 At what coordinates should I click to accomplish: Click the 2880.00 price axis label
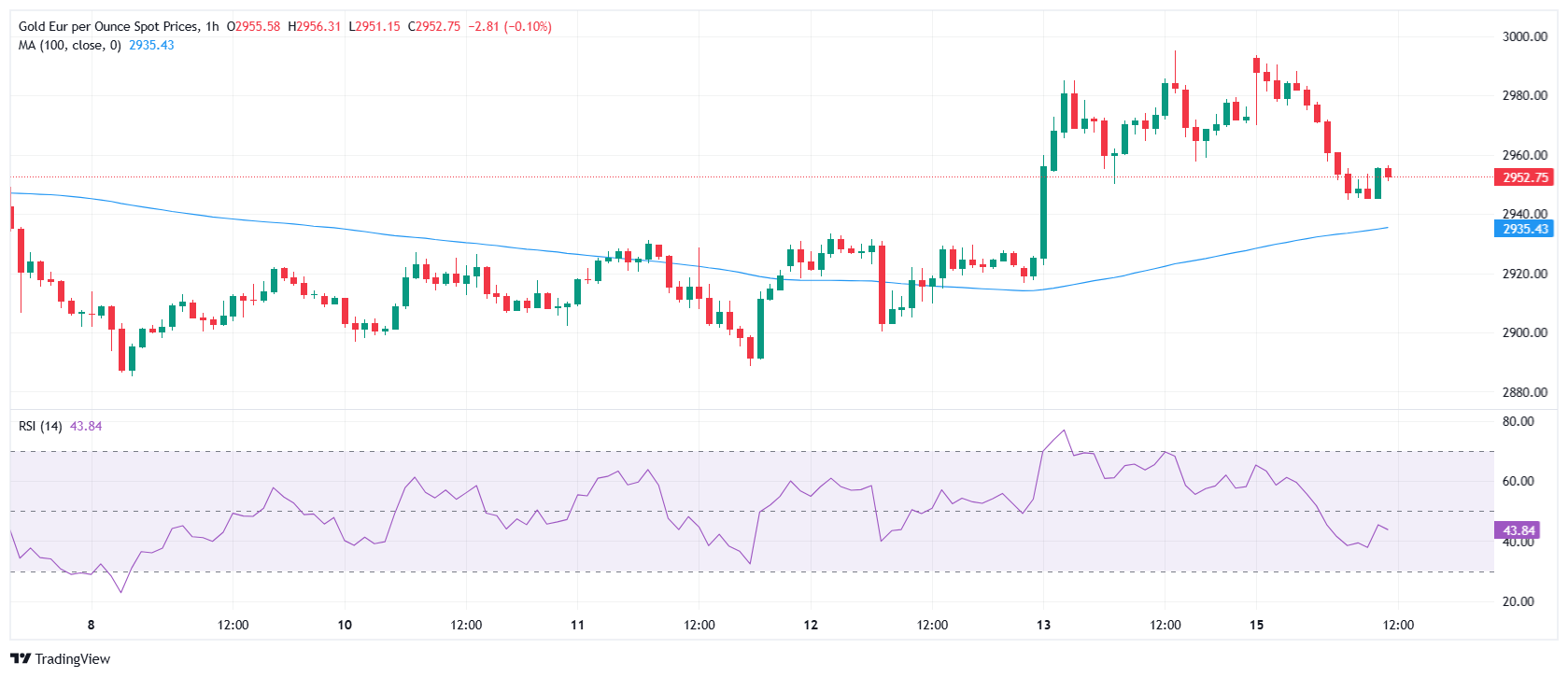pos(1524,392)
